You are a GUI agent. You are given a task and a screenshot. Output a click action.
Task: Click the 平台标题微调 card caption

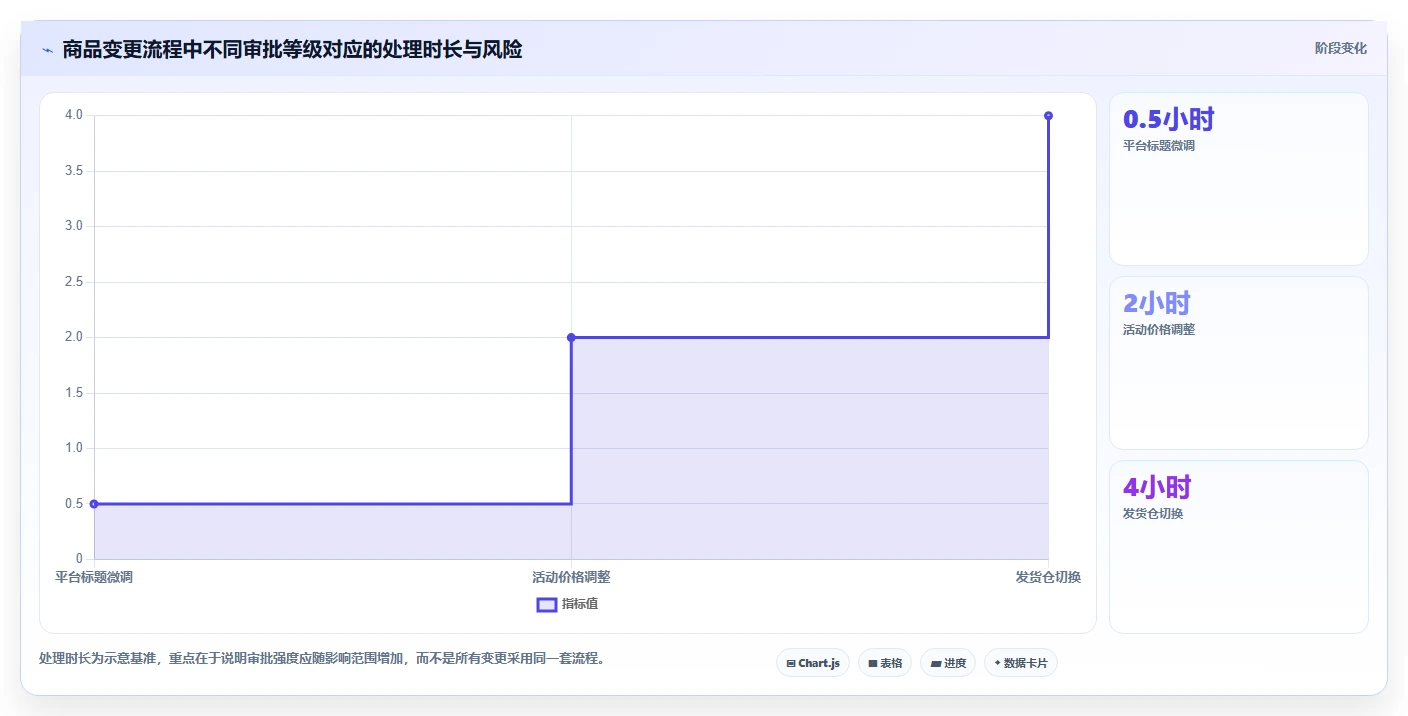click(x=1159, y=145)
